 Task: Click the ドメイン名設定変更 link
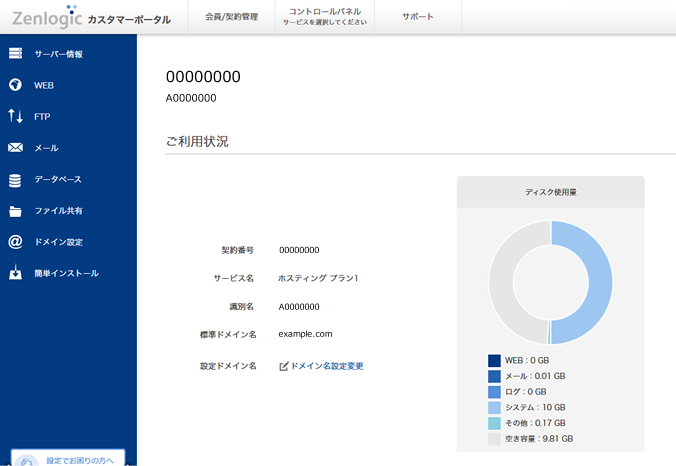(327, 366)
